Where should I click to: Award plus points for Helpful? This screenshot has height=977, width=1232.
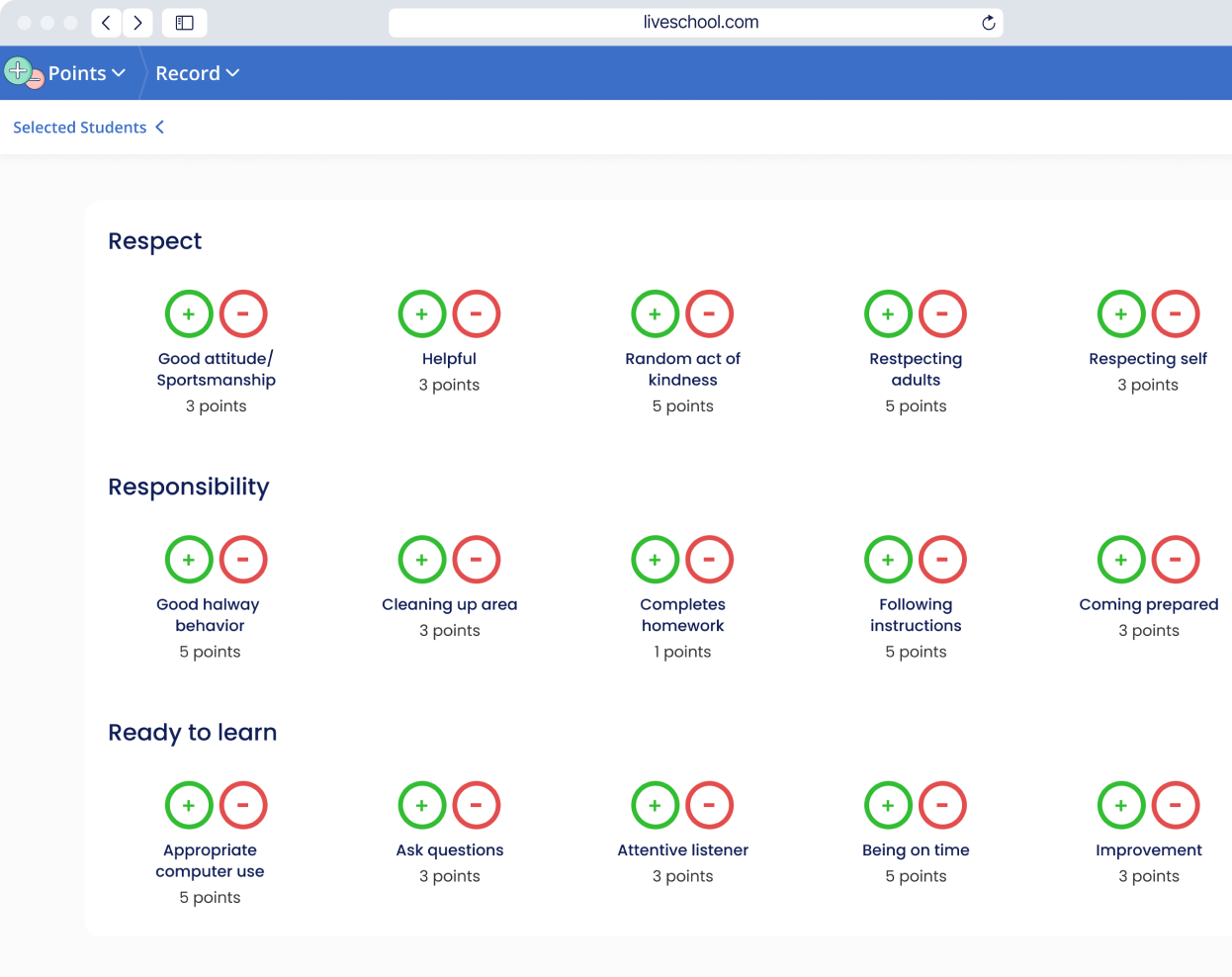pos(422,313)
